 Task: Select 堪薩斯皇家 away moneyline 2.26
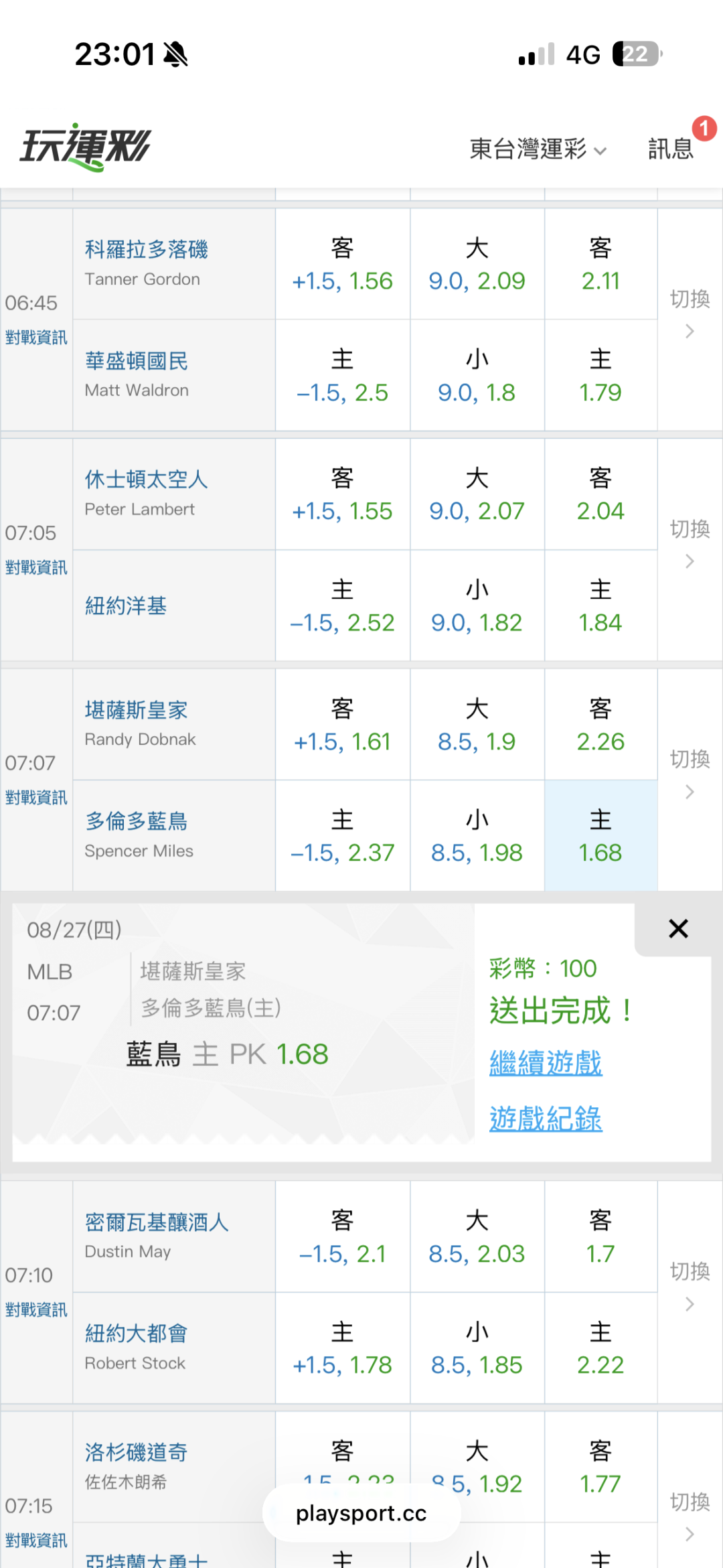pos(600,725)
